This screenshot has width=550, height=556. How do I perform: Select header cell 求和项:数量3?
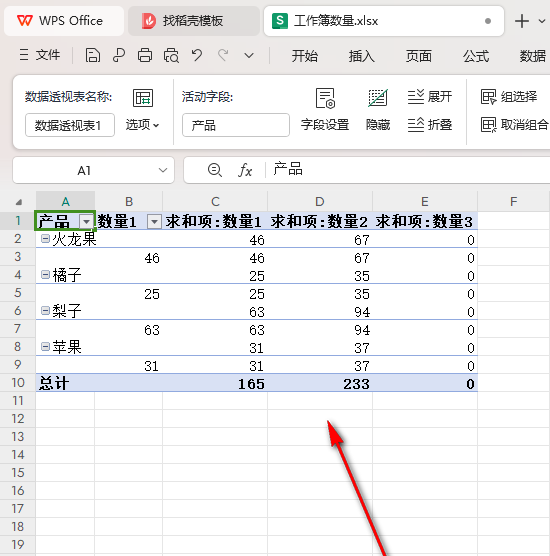pyautogui.click(x=424, y=221)
